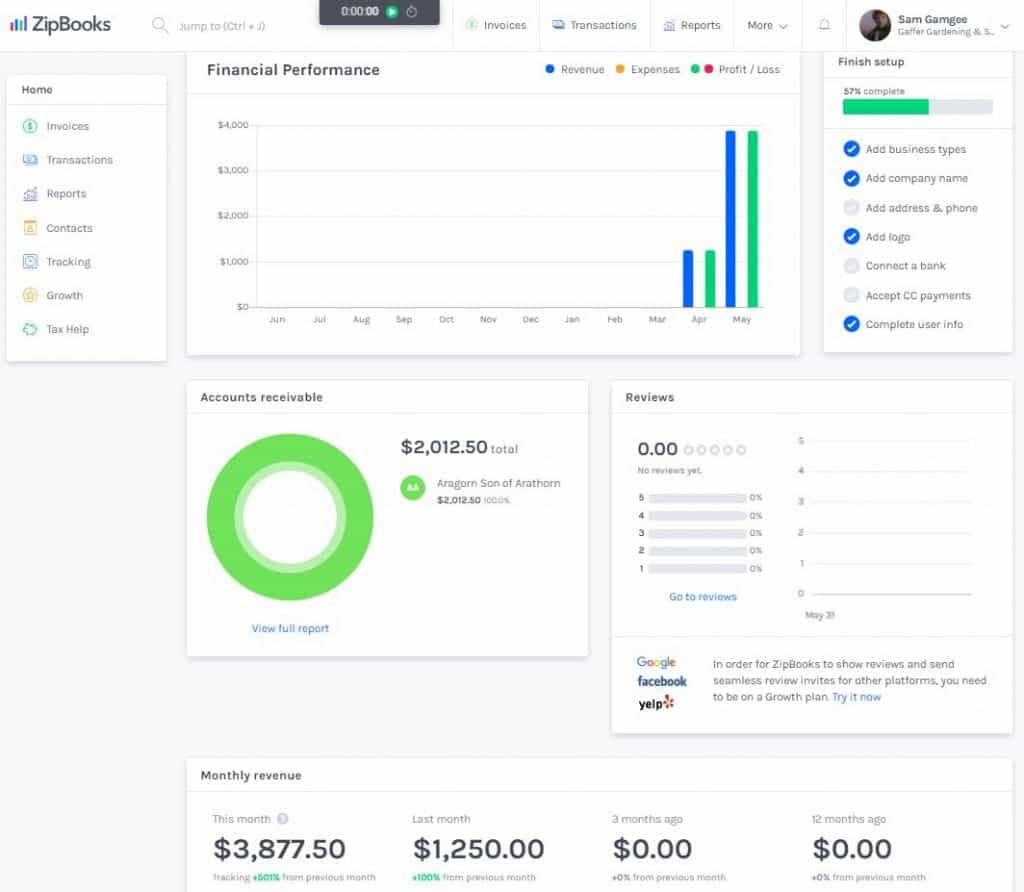Check the Add address & phone item

point(851,208)
